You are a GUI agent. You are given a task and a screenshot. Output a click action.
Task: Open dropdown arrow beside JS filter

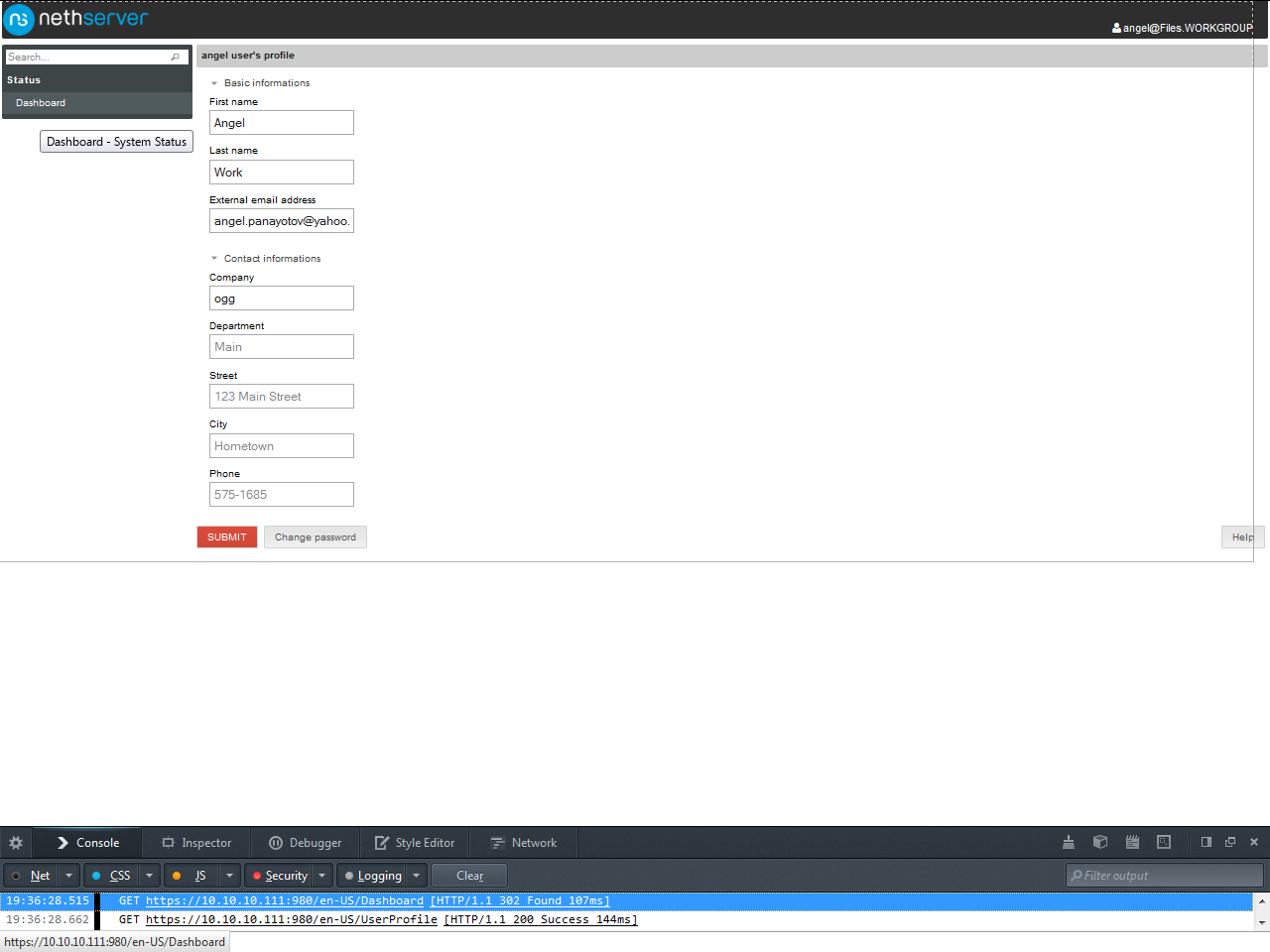(229, 876)
